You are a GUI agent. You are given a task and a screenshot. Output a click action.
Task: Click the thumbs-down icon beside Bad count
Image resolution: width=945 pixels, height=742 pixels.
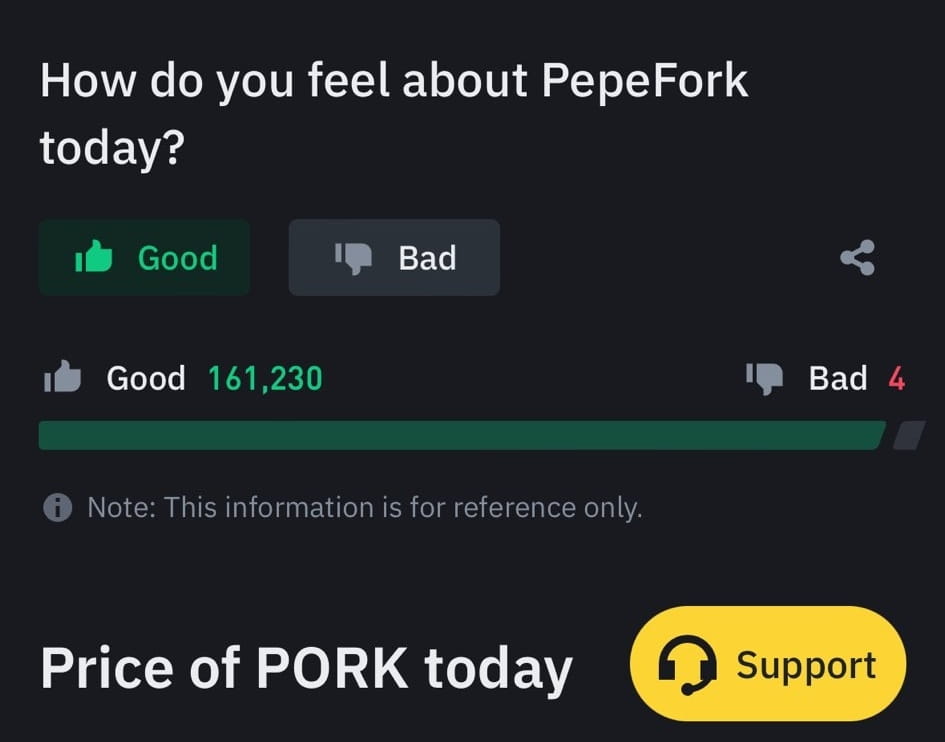764,378
